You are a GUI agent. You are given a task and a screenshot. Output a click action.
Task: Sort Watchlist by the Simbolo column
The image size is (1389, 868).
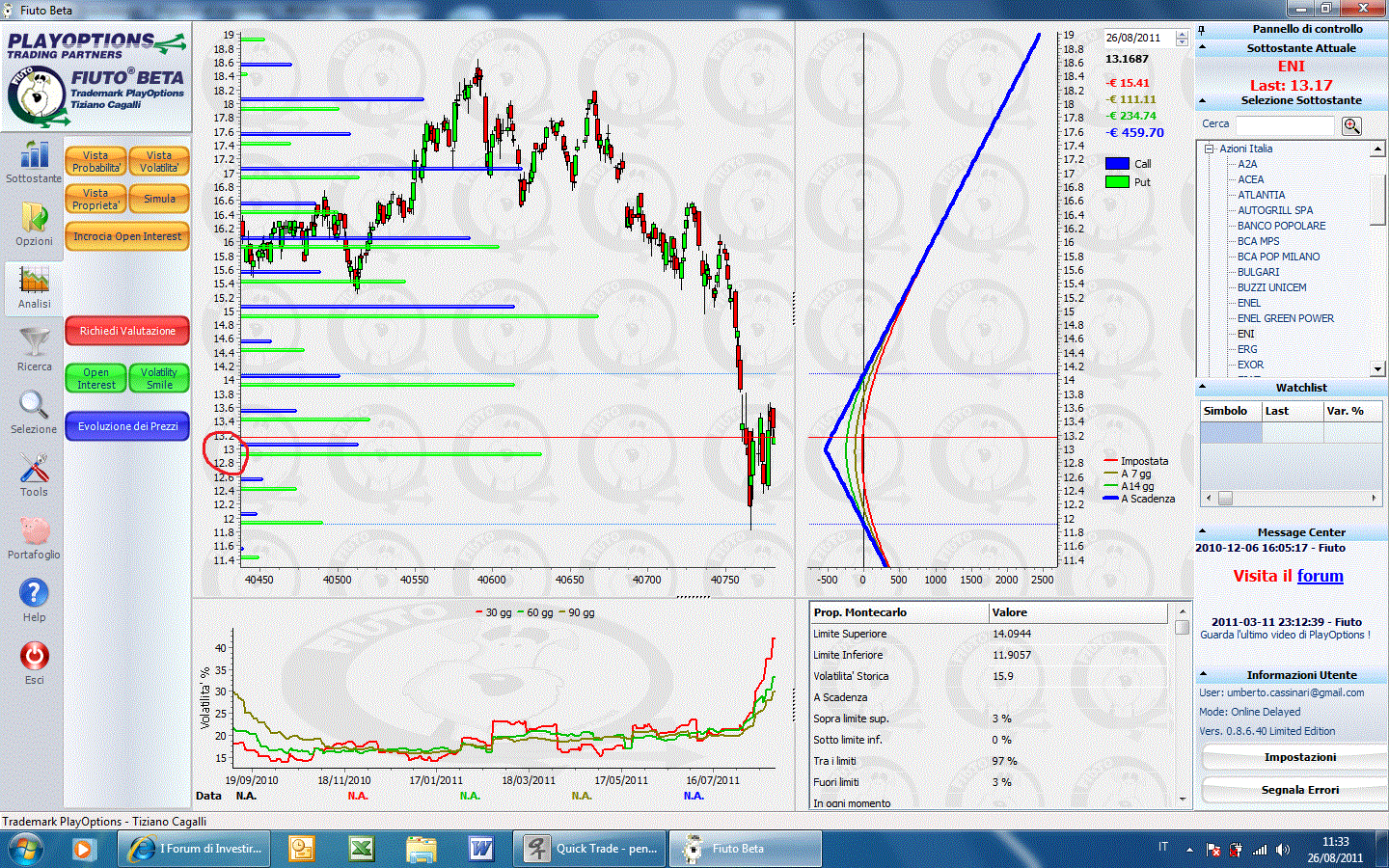[1231, 411]
